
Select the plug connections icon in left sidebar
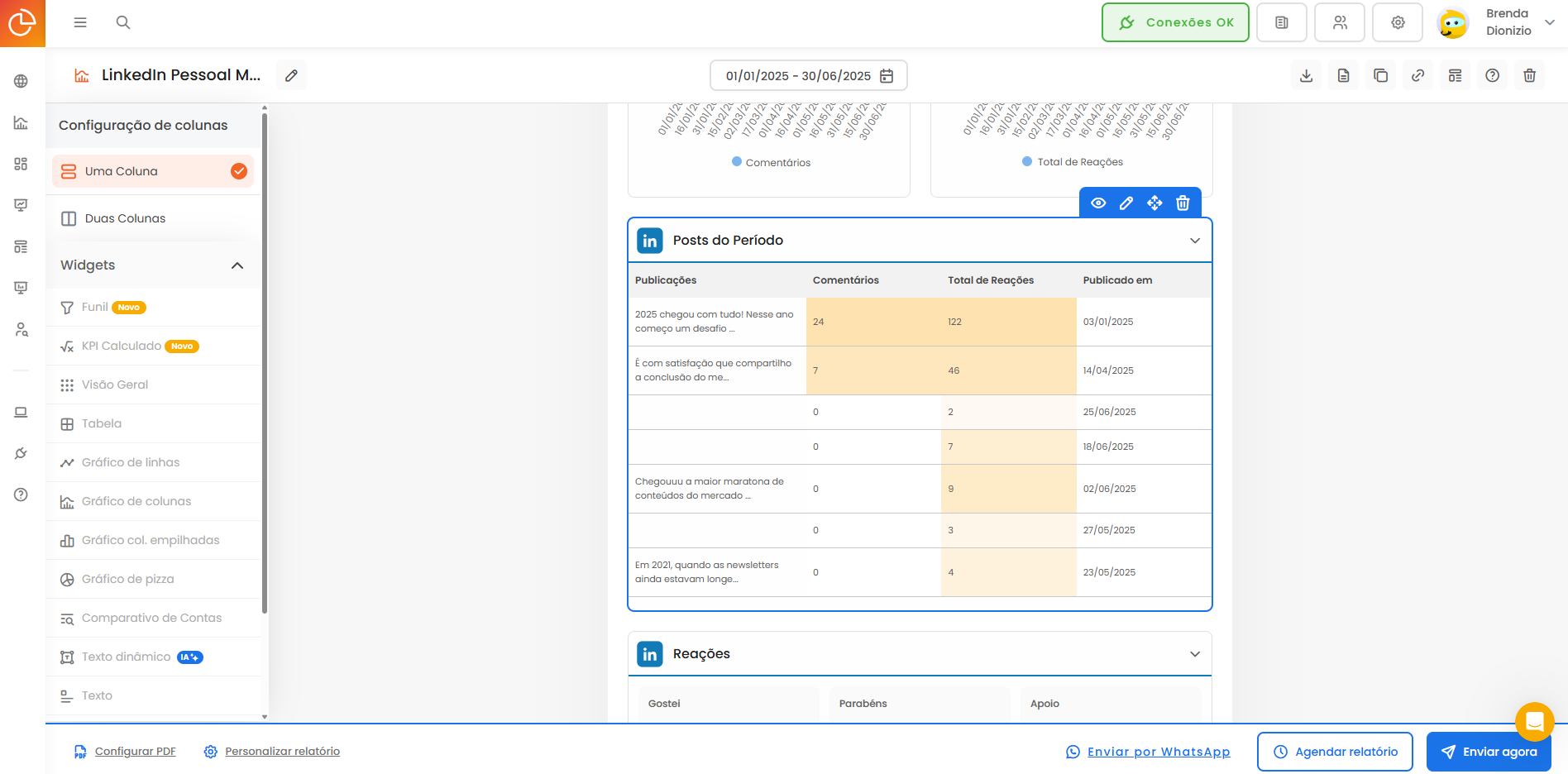[21, 453]
